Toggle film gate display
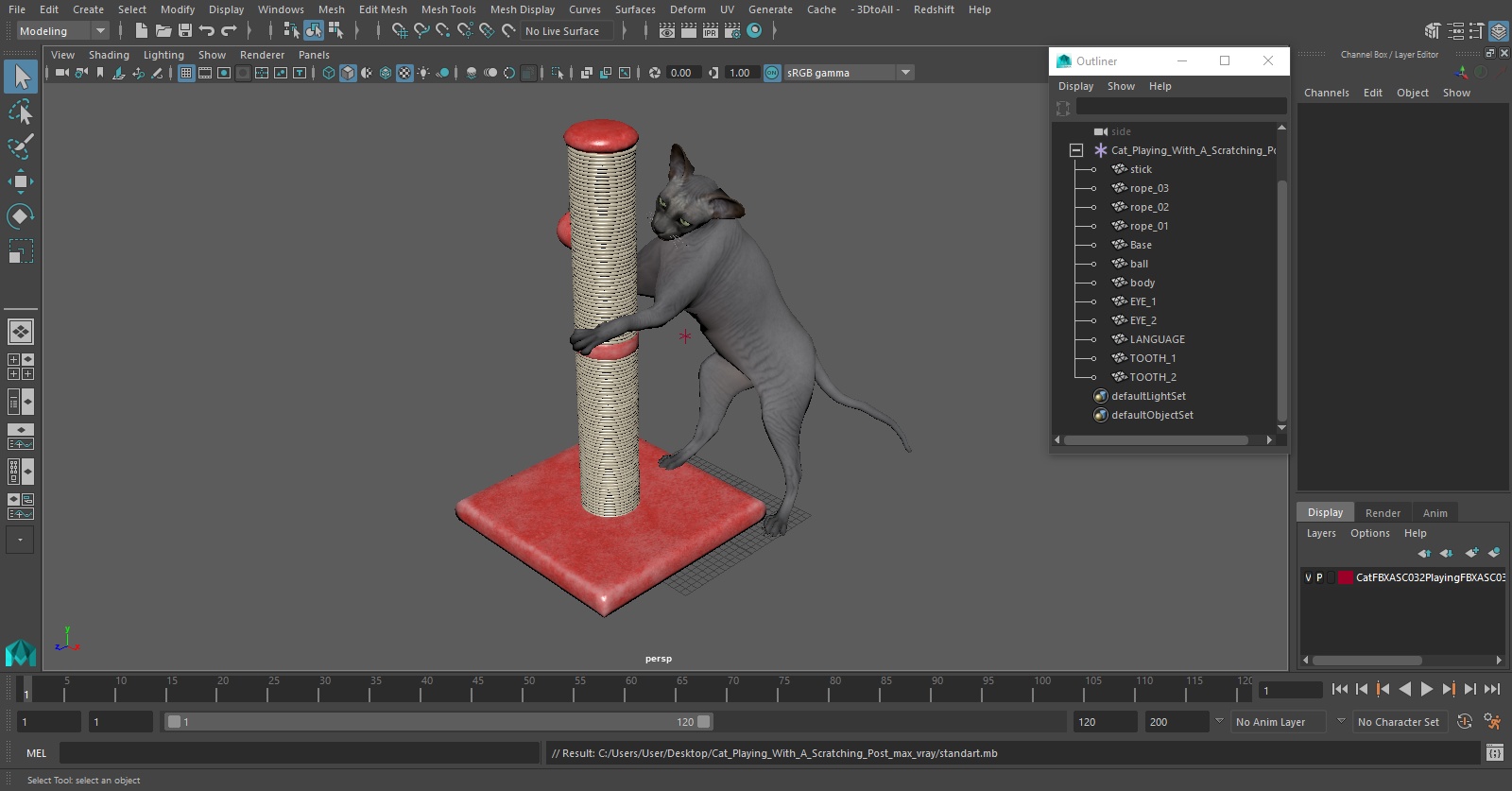 click(205, 73)
